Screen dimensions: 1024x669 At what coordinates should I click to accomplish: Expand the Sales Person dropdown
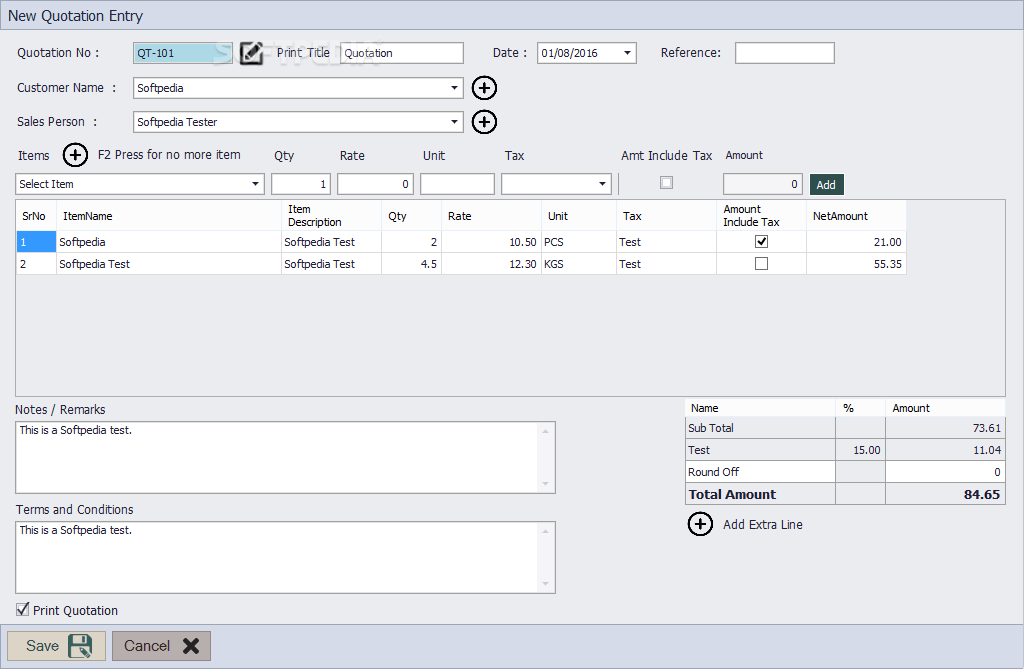coord(455,122)
